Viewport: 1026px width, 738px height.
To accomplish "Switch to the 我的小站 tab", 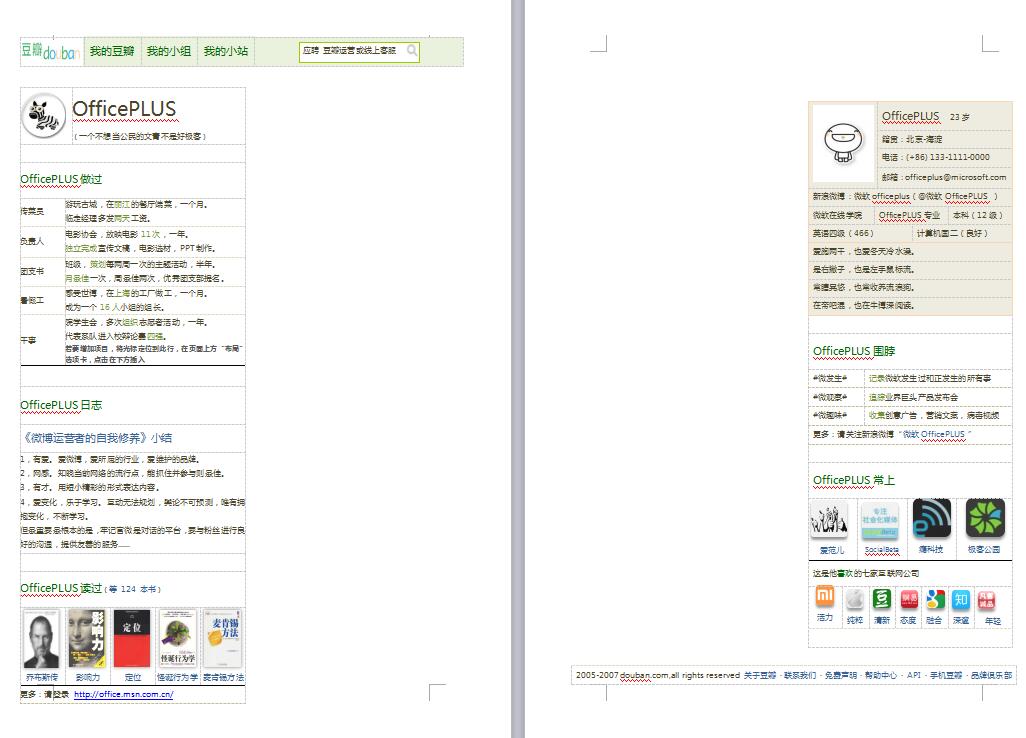I will (x=225, y=51).
